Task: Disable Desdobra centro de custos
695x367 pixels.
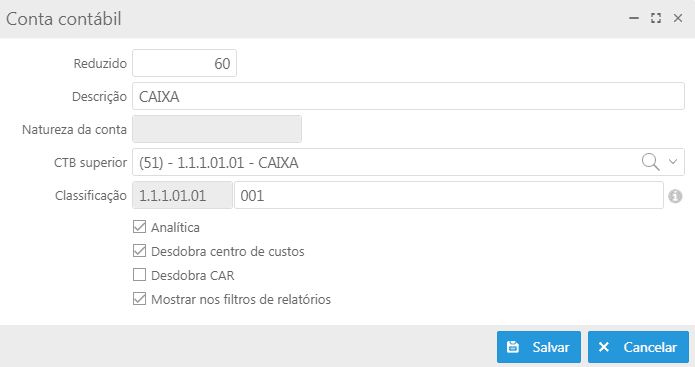Action: click(x=139, y=251)
